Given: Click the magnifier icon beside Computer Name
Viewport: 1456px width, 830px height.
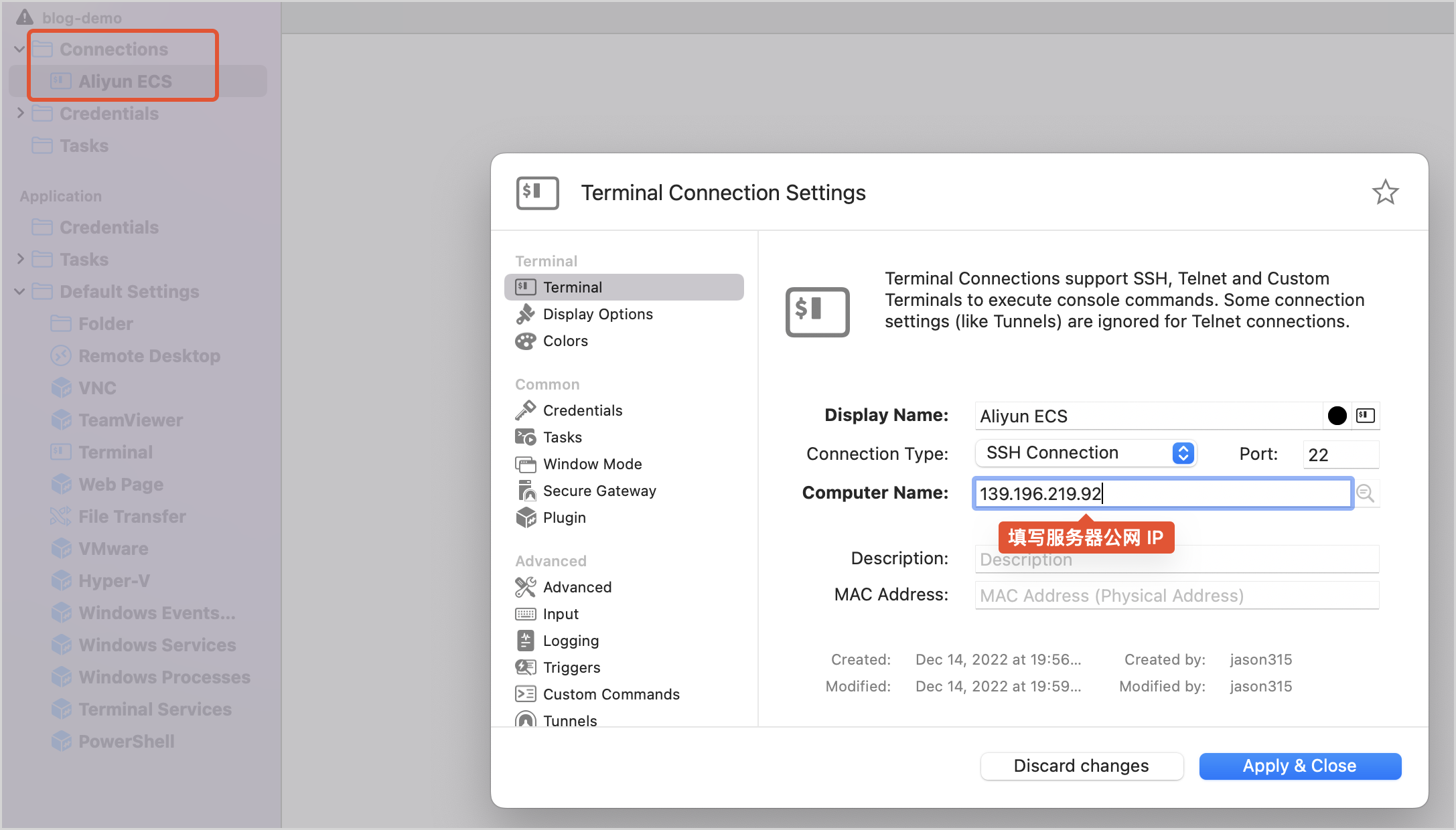Looking at the screenshot, I should pos(1365,494).
